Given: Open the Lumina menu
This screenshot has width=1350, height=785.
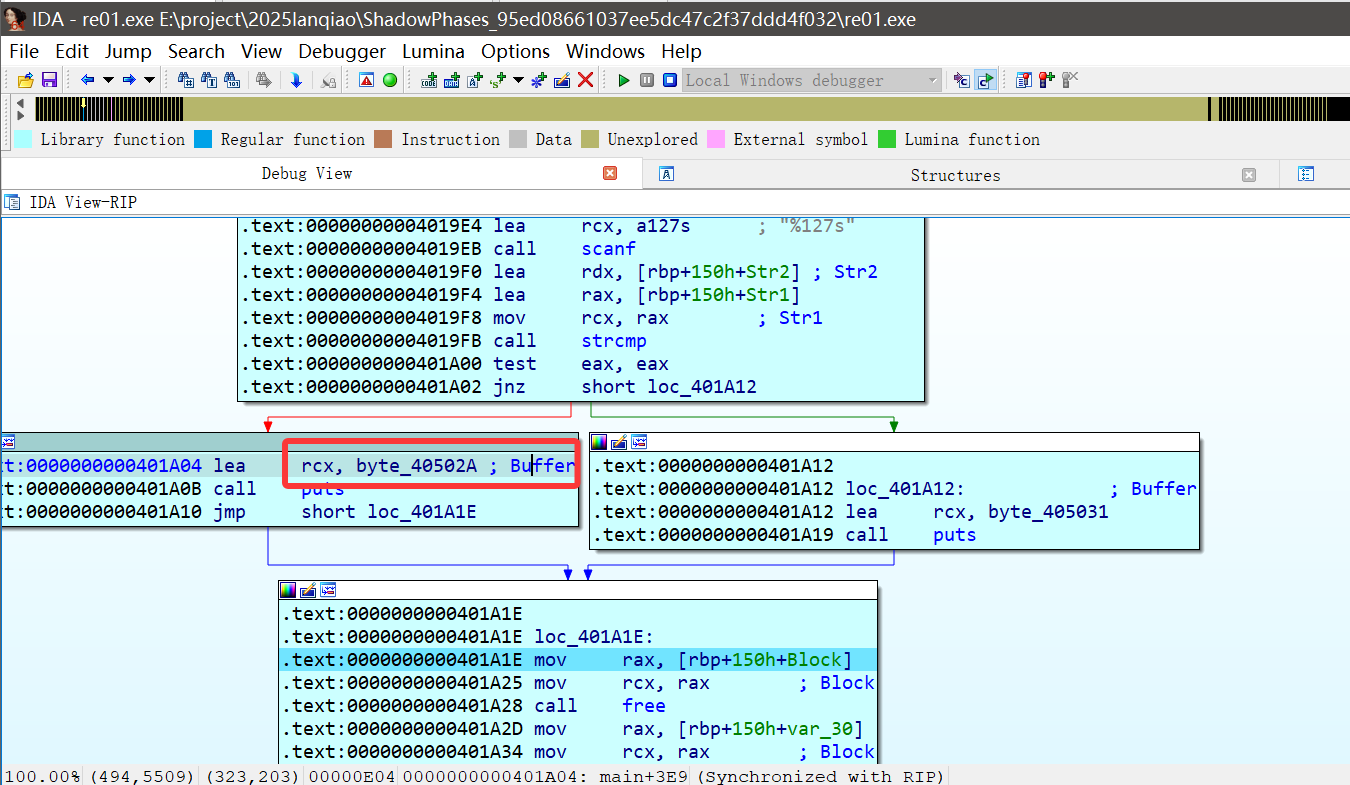Looking at the screenshot, I should click(433, 51).
